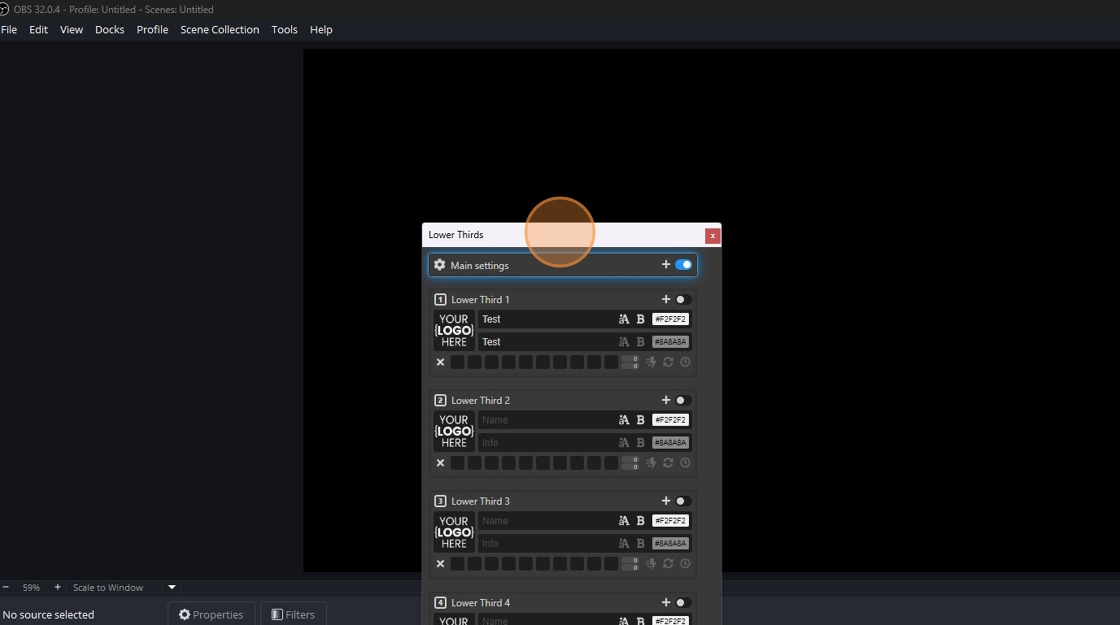
Task: Click the Name field of Lower Third 3
Action: (x=545, y=521)
